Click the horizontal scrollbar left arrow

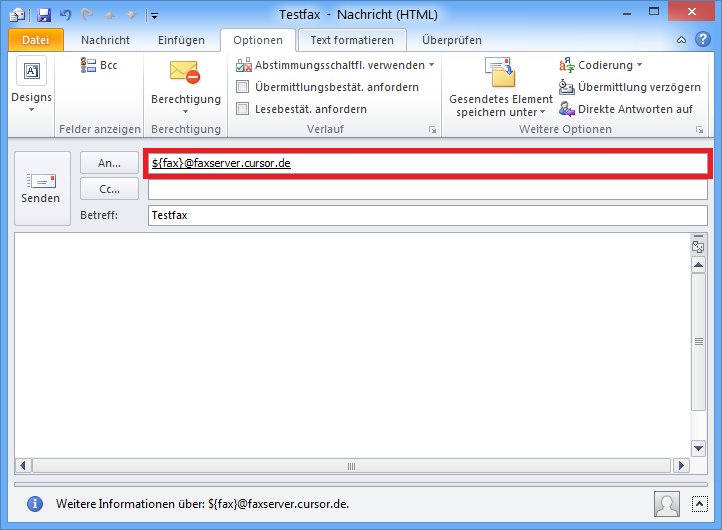tap(23, 466)
